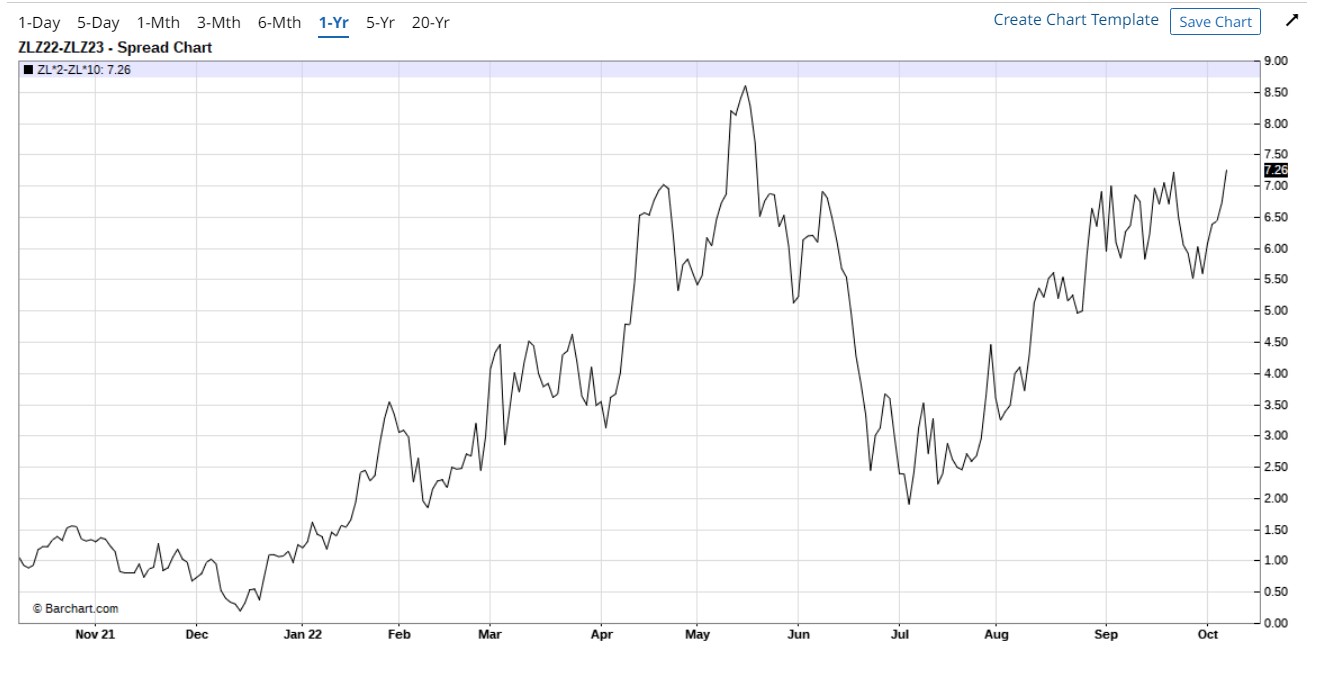
Task: Click the July trough near 2.00 on line
Action: tap(909, 503)
